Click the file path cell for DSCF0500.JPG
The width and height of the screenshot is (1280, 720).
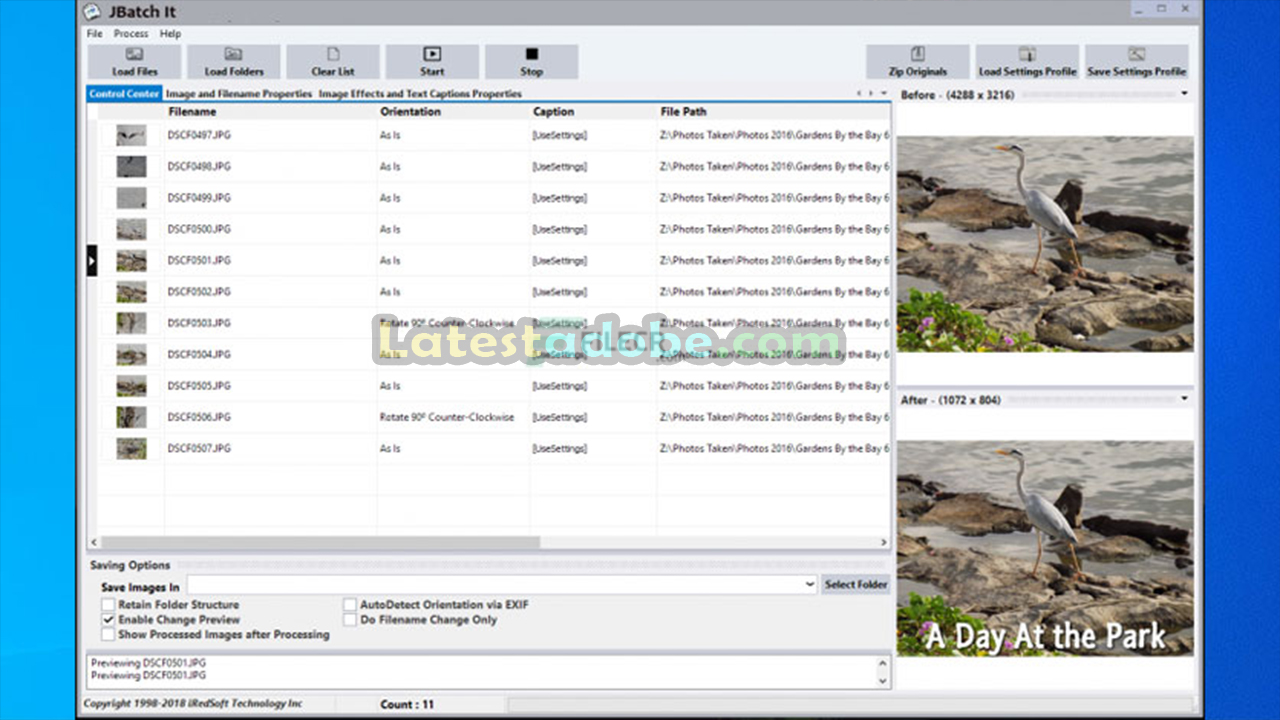773,229
